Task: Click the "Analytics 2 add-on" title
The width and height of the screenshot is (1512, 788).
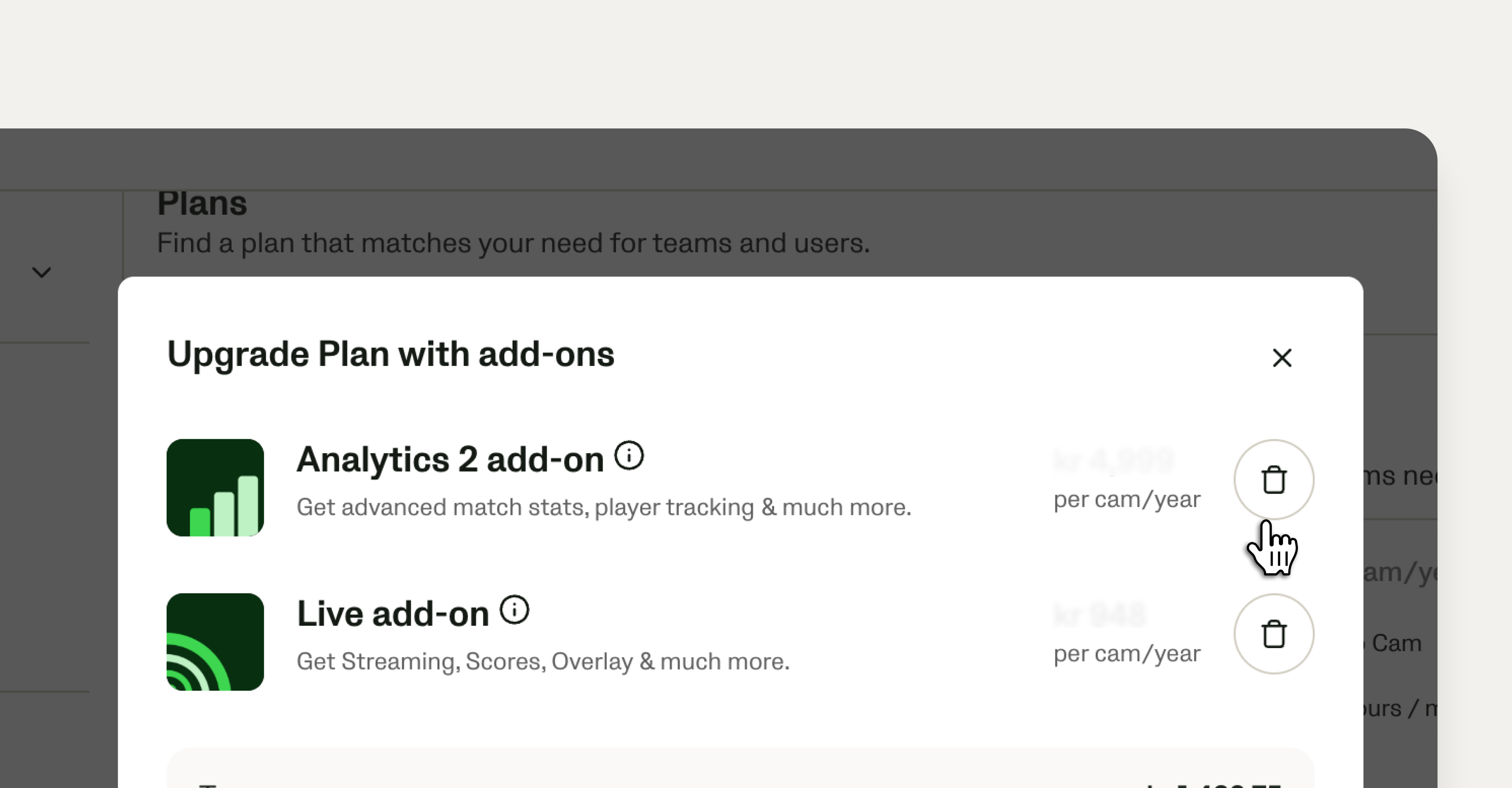Action: pos(450,459)
